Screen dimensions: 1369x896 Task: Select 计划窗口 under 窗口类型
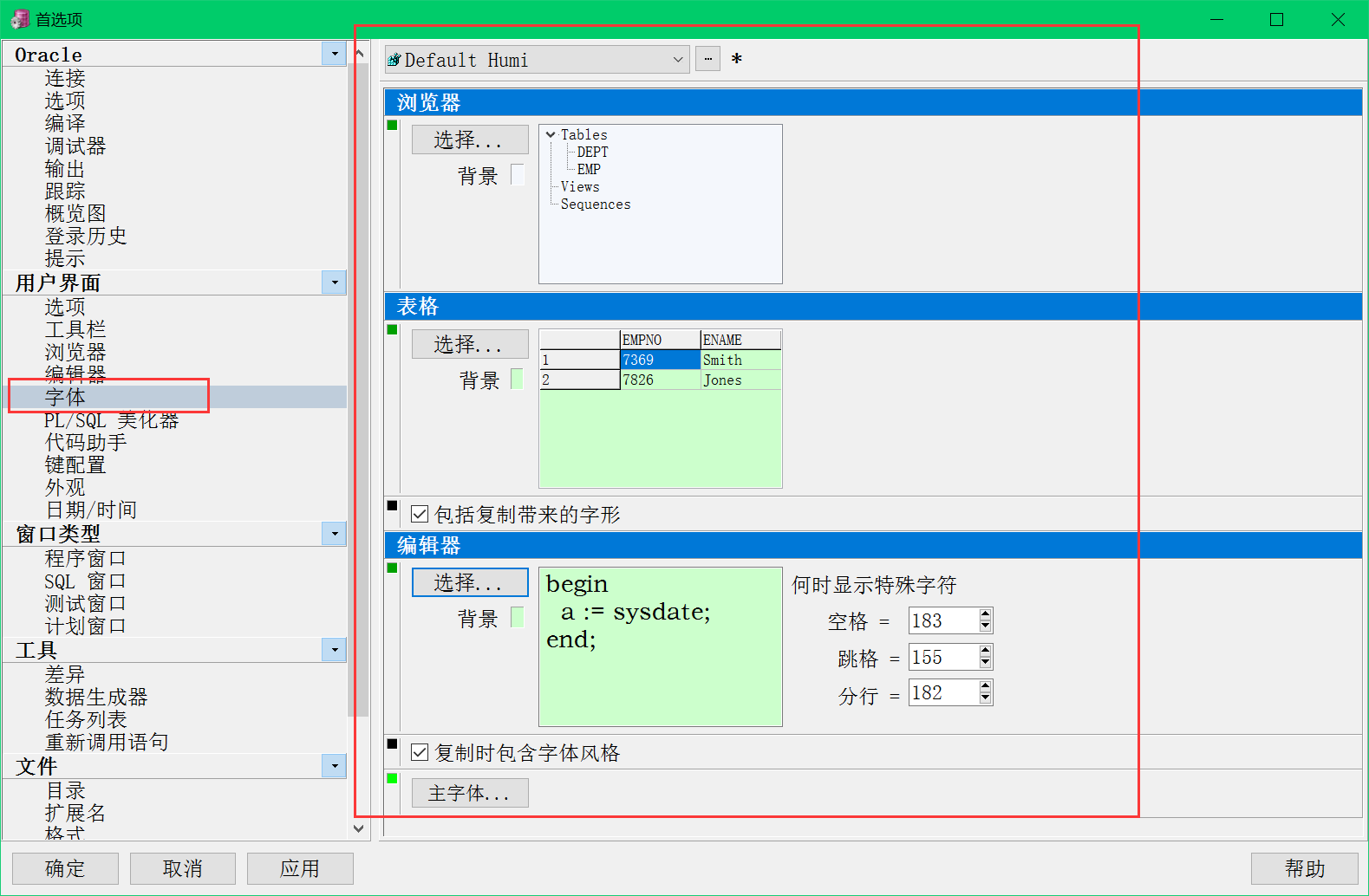[86, 626]
